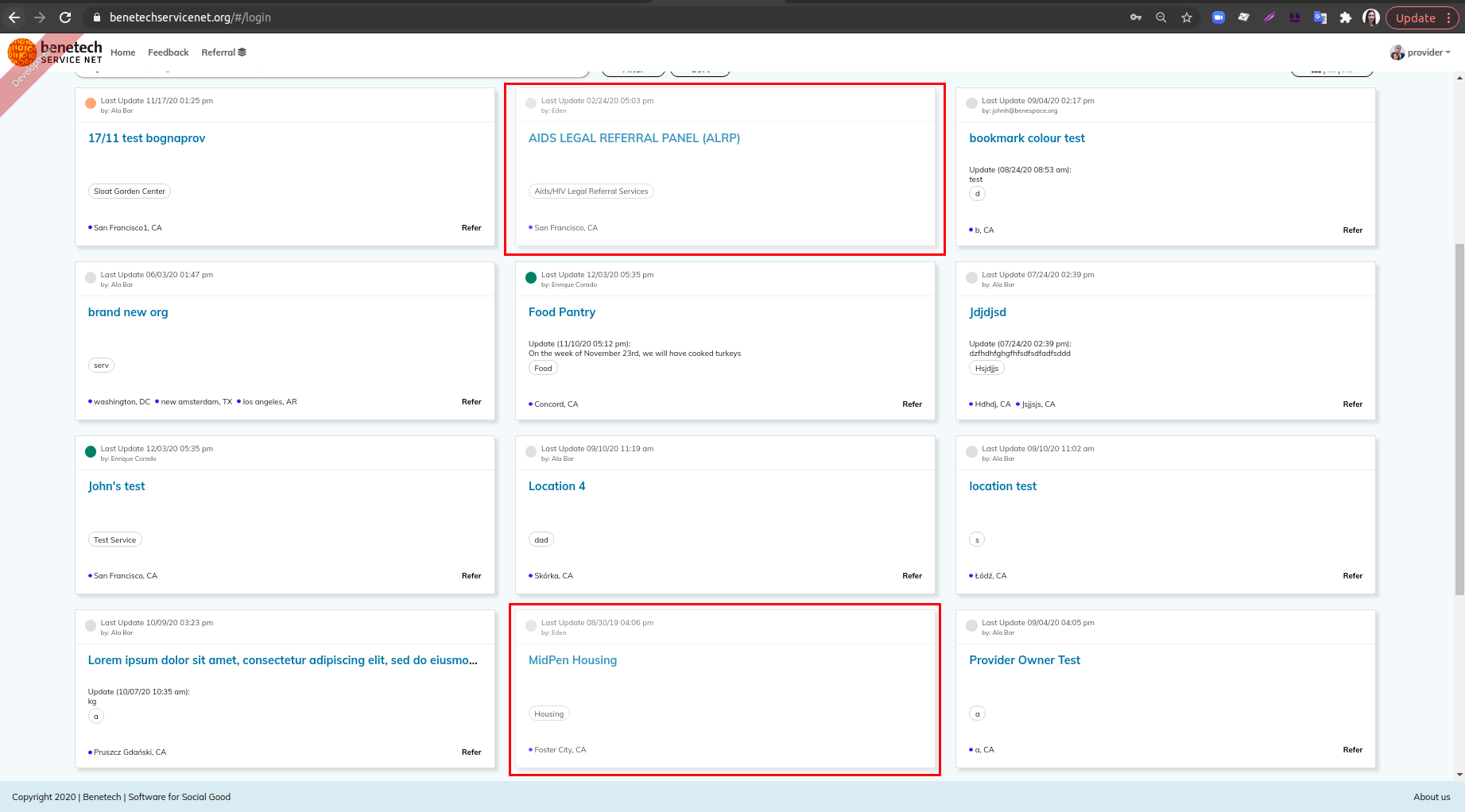Image resolution: width=1465 pixels, height=812 pixels.
Task: Open the Feedback menu item
Action: coord(169,52)
